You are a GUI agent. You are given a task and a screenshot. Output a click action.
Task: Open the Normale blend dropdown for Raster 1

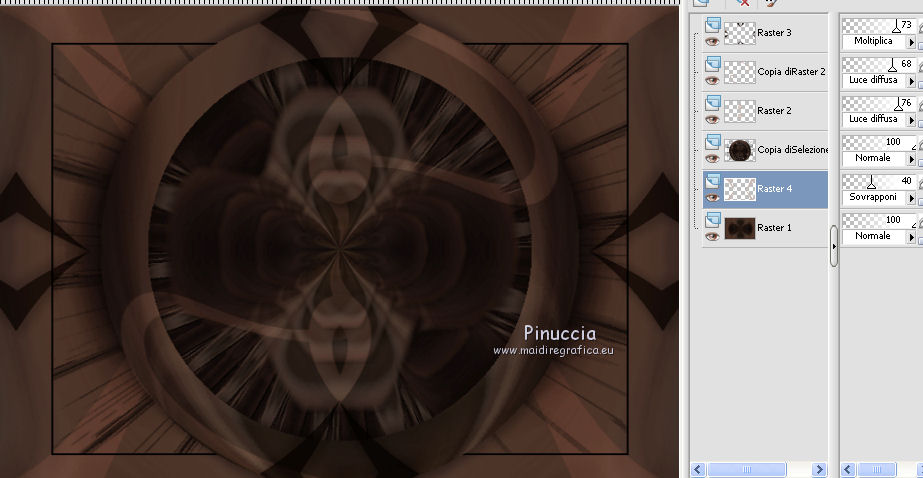click(x=912, y=237)
